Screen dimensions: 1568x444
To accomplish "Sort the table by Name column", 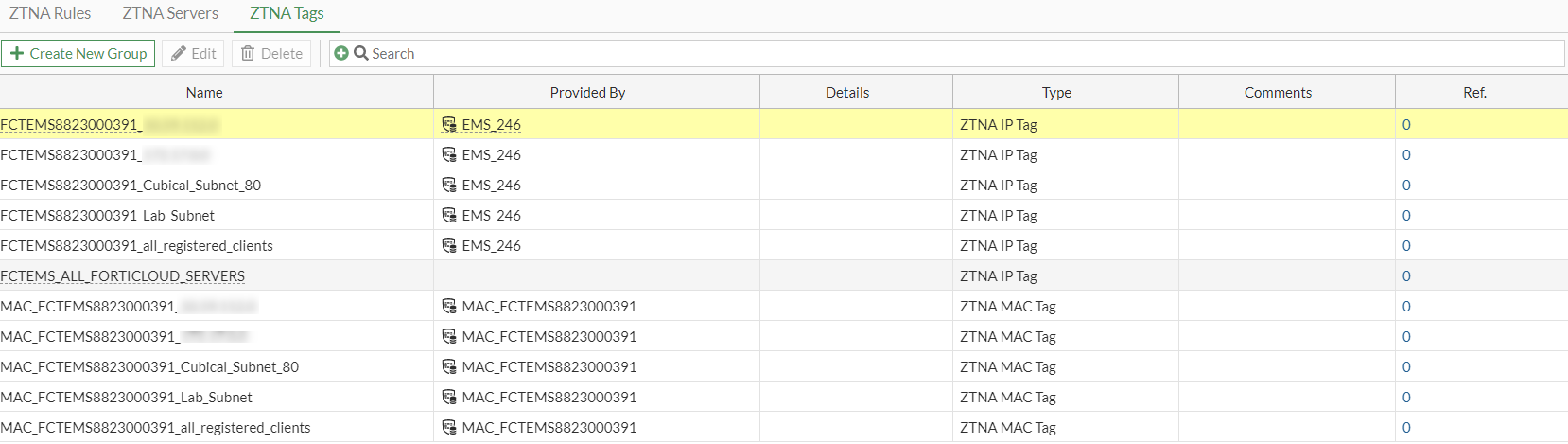I will point(204,93).
